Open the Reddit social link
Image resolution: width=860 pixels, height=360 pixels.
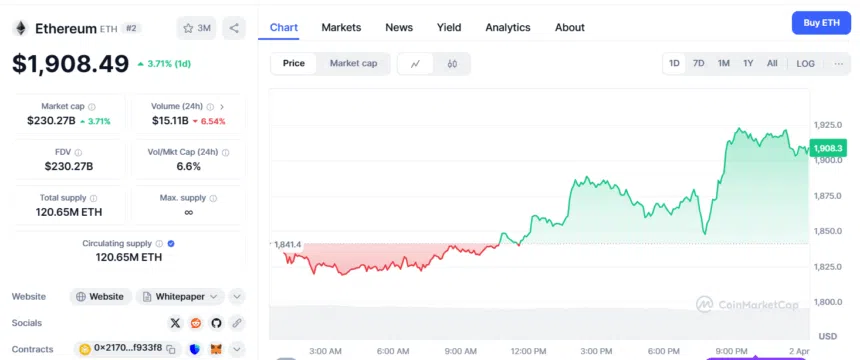click(196, 323)
